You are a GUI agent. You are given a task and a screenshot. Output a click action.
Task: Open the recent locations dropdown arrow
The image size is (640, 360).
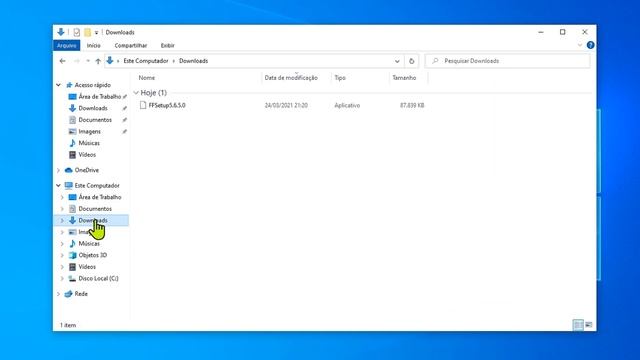pos(88,61)
